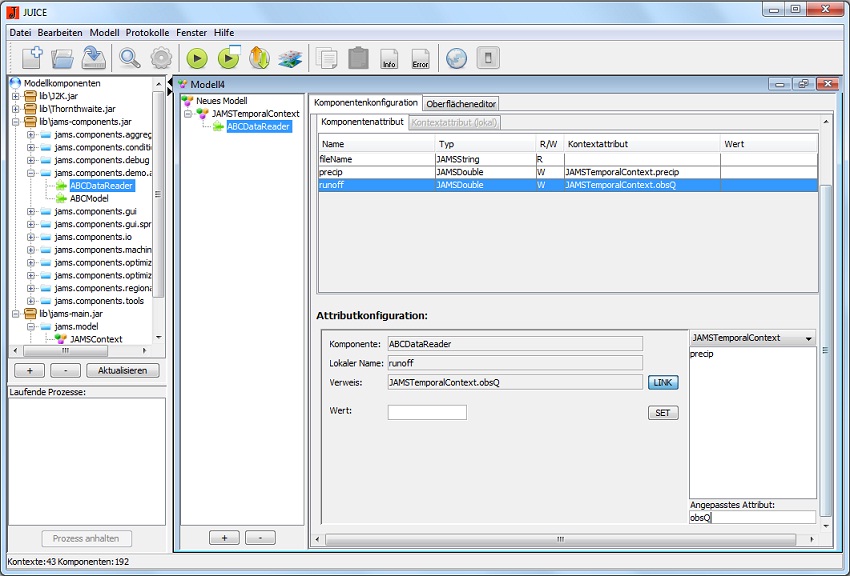850x576 pixels.
Task: Click the layered map icon in the toolbar
Action: pyautogui.click(x=290, y=59)
